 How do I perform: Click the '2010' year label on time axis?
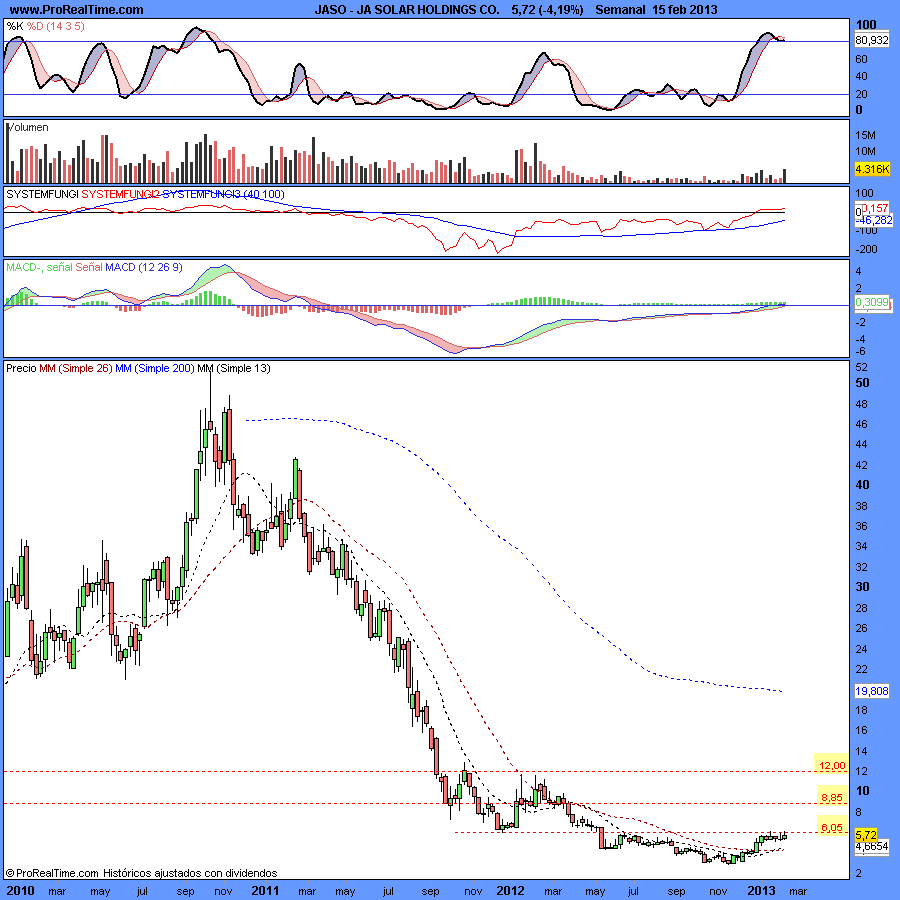tap(20, 891)
